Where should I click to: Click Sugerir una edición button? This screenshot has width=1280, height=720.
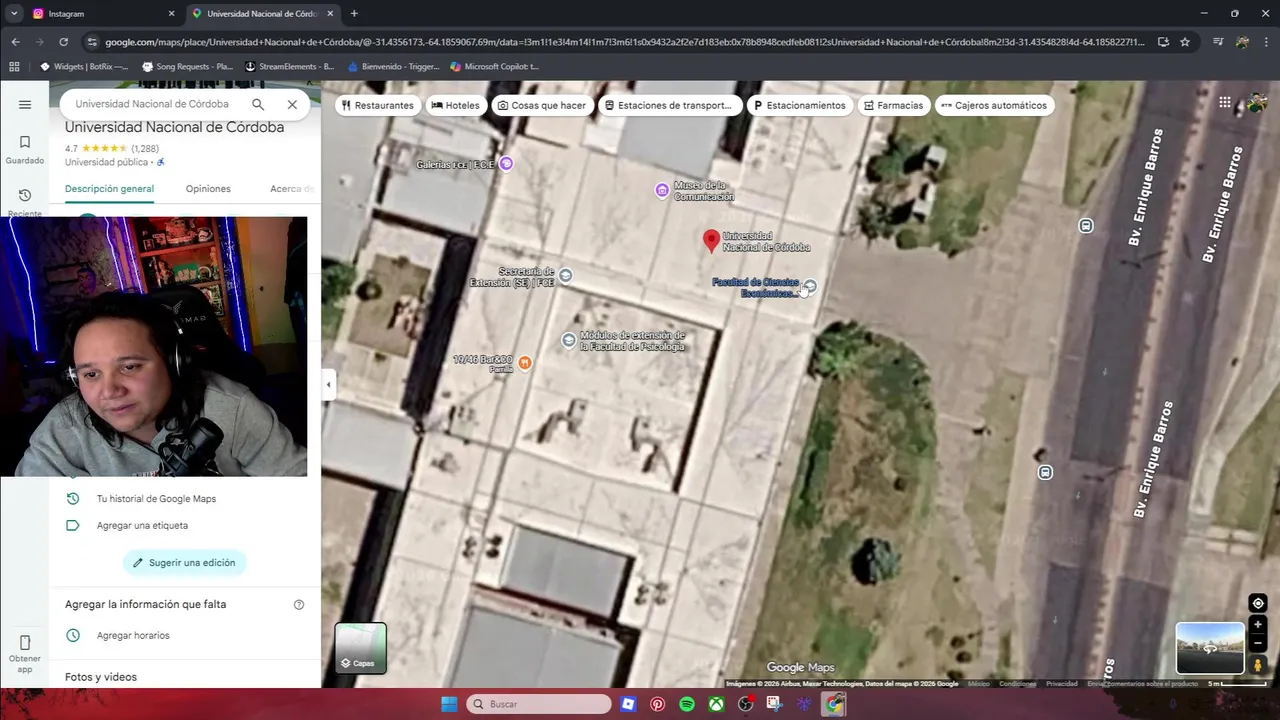(184, 563)
